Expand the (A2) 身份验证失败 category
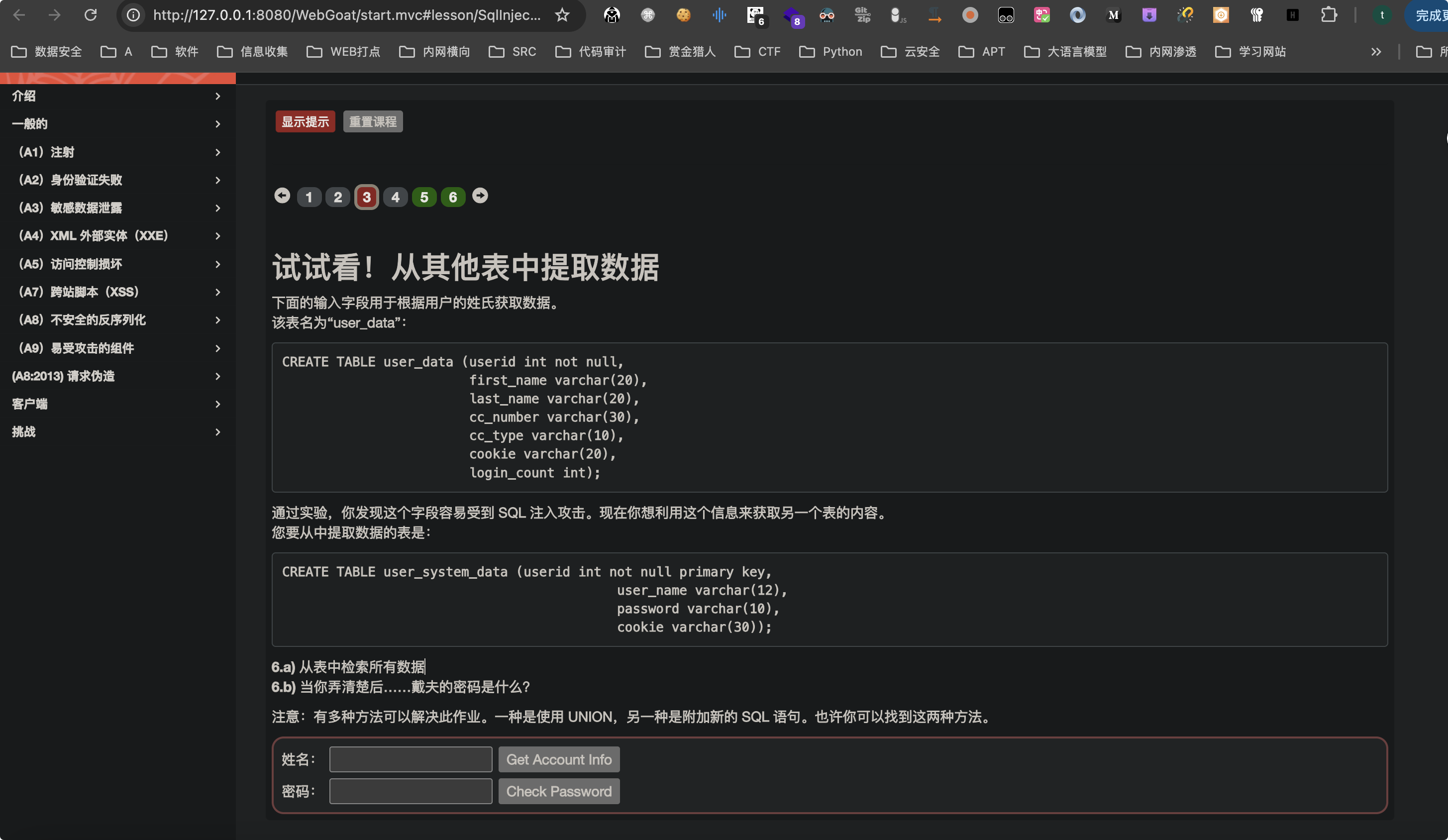This screenshot has height=840, width=1448. tap(118, 180)
